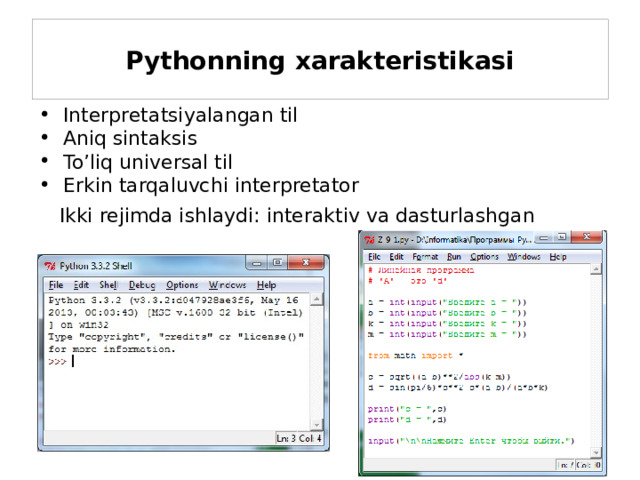The image size is (640, 480).
Task: Open File menu in Python Shell window
Action: 56,285
